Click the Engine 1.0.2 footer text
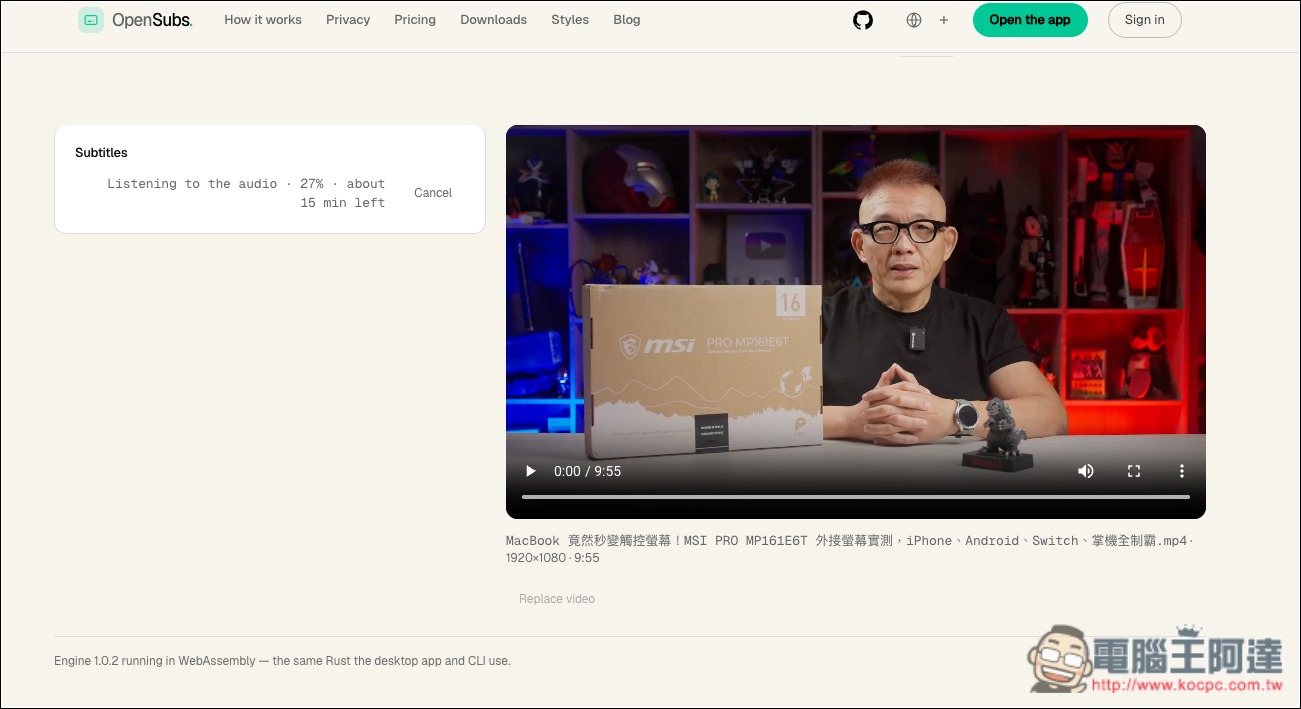The image size is (1301, 709). [282, 661]
